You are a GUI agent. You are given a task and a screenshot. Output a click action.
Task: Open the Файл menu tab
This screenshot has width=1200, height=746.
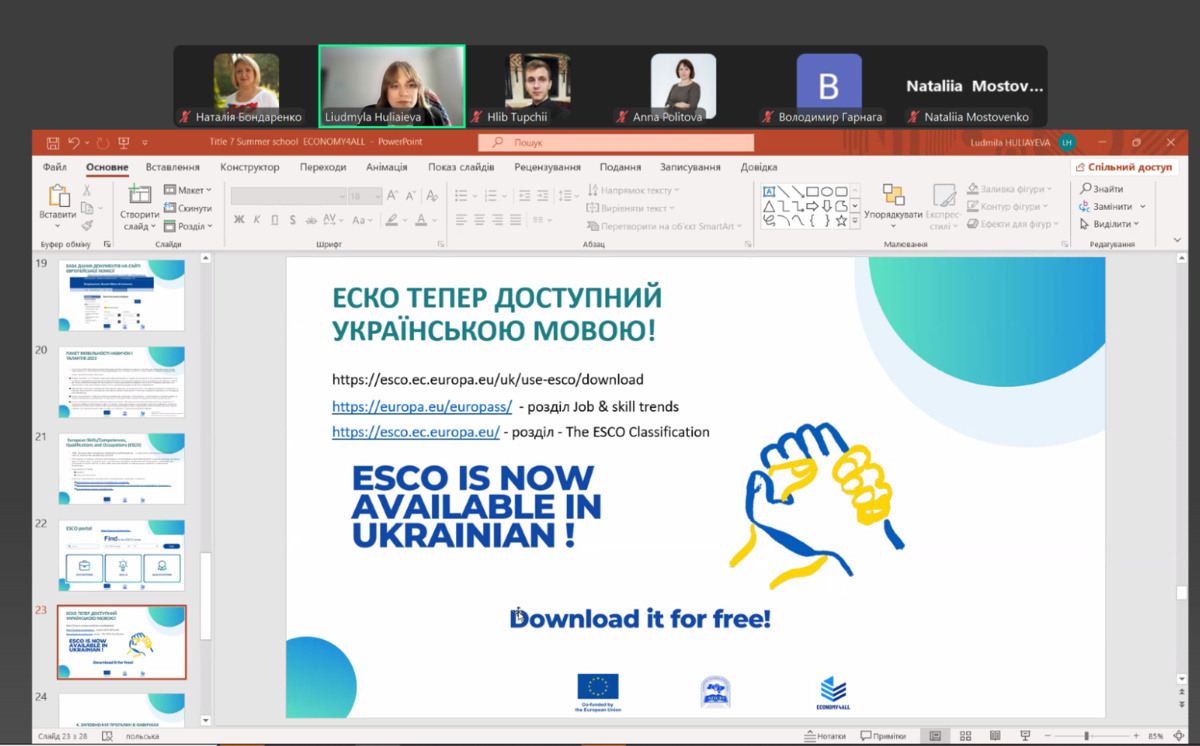(55, 167)
